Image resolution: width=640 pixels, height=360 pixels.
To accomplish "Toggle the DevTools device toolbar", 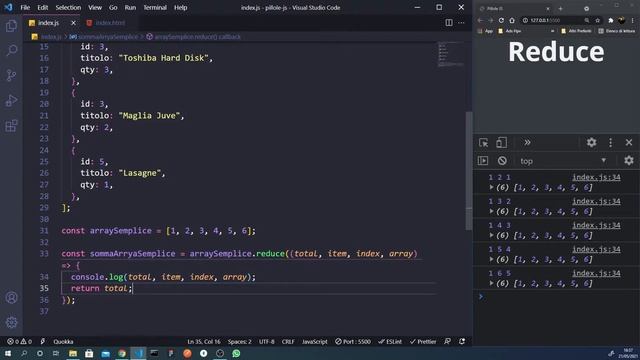I will 501,142.
